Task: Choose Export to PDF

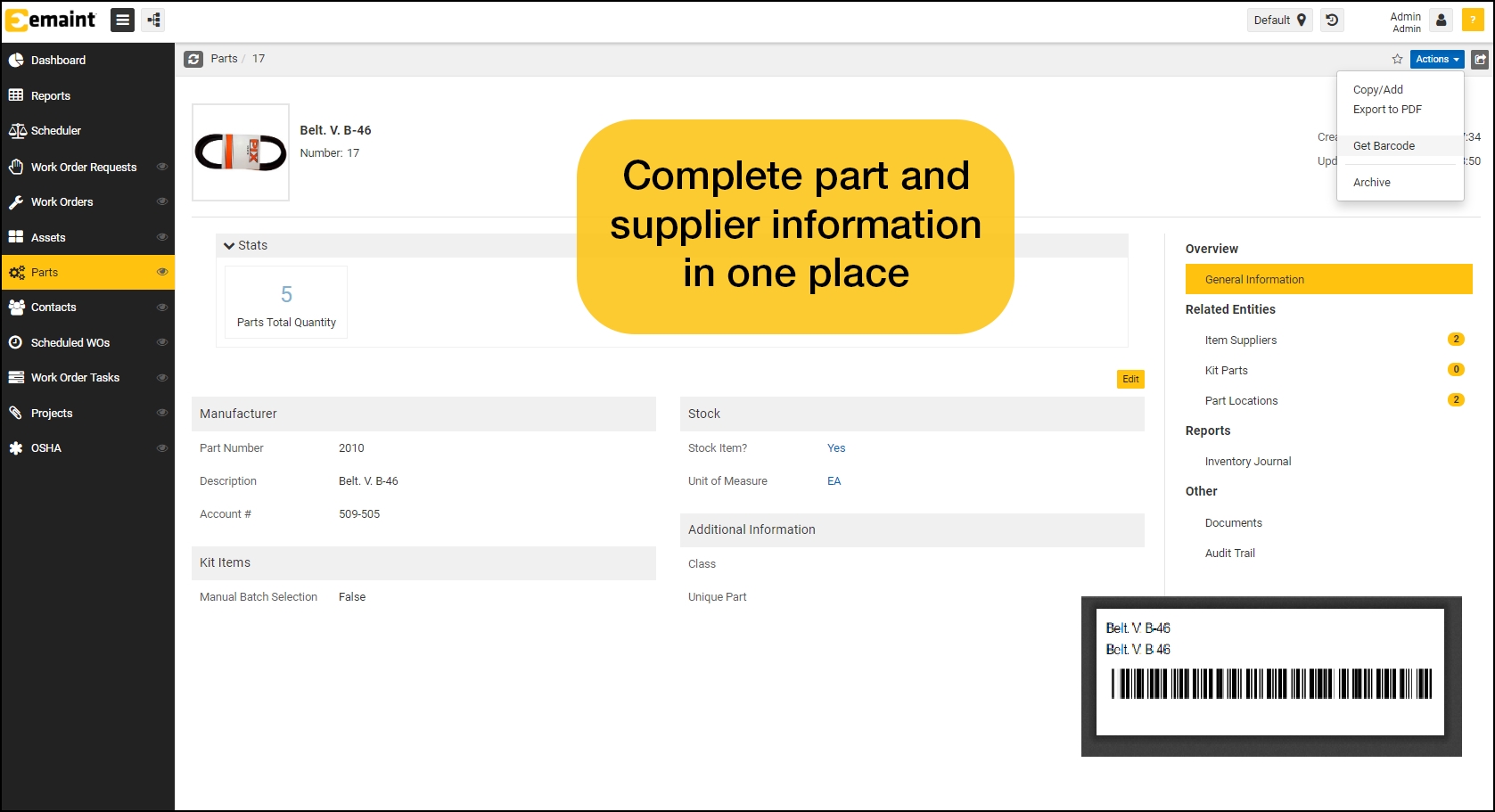Action: tap(1387, 110)
